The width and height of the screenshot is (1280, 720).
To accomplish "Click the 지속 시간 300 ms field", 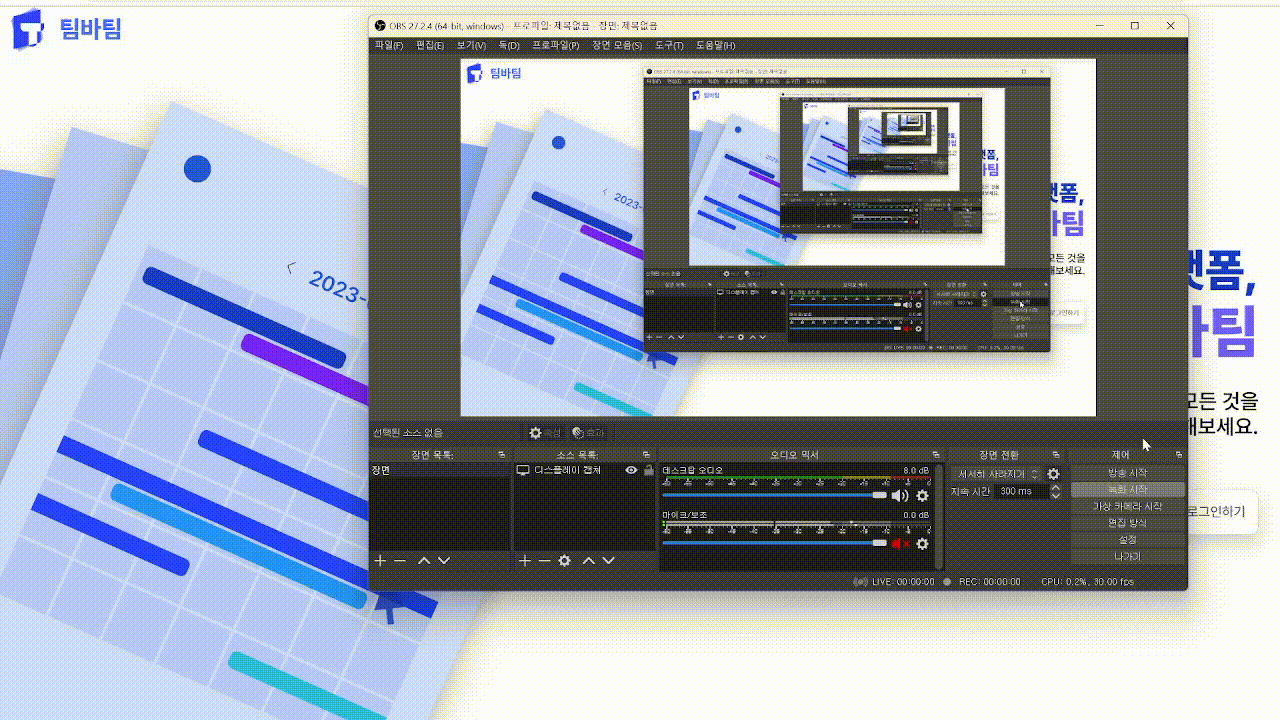I will tap(1022, 491).
